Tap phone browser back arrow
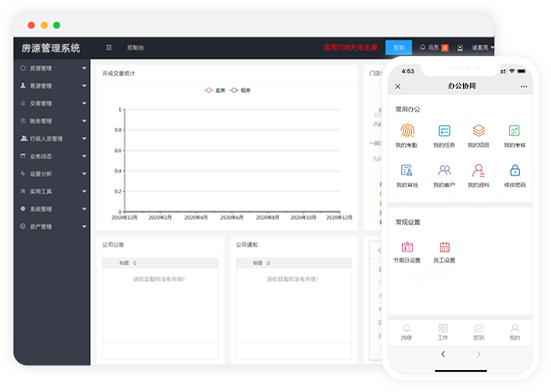Image resolution: width=551 pixels, height=392 pixels. click(443, 354)
